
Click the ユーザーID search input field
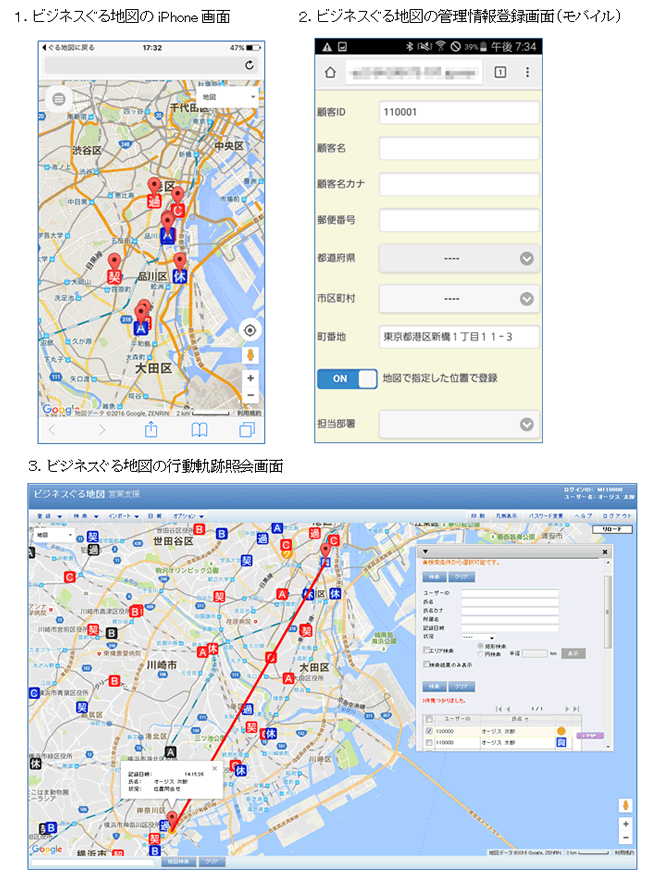coord(510,593)
